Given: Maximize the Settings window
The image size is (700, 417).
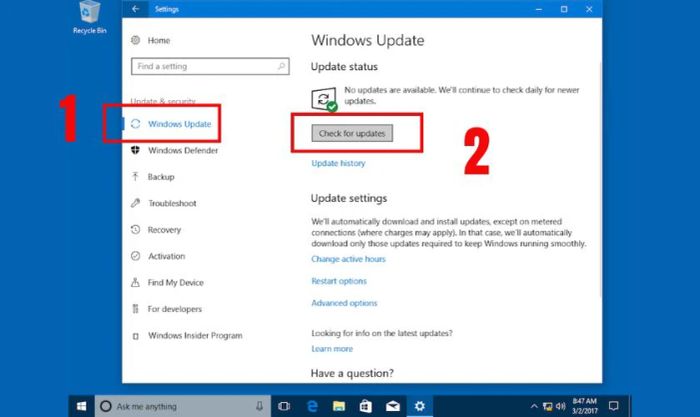Looking at the screenshot, I should 564,8.
